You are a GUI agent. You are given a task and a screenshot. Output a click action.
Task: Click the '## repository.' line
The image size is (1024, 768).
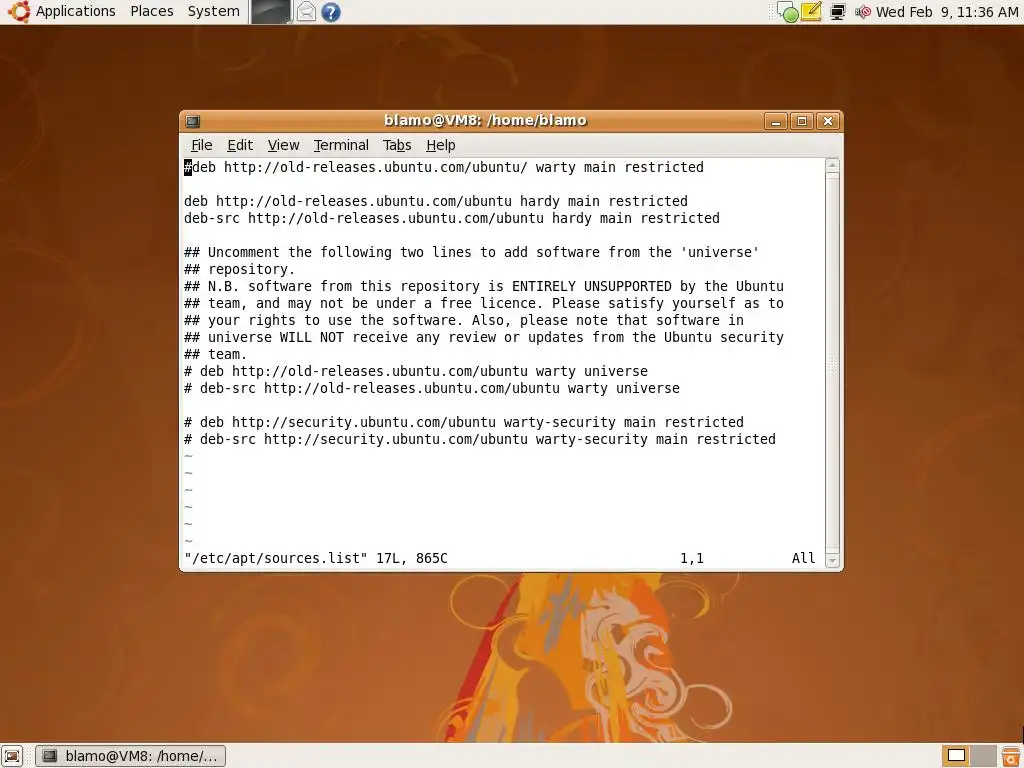coord(240,269)
